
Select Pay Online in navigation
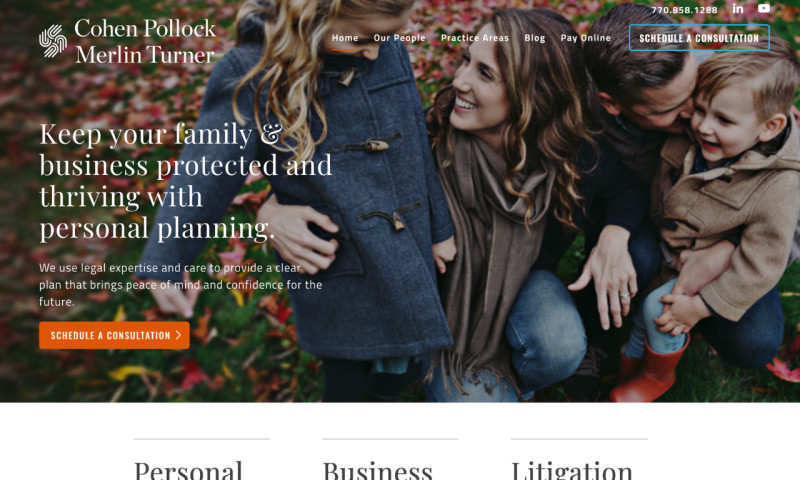[x=585, y=38]
